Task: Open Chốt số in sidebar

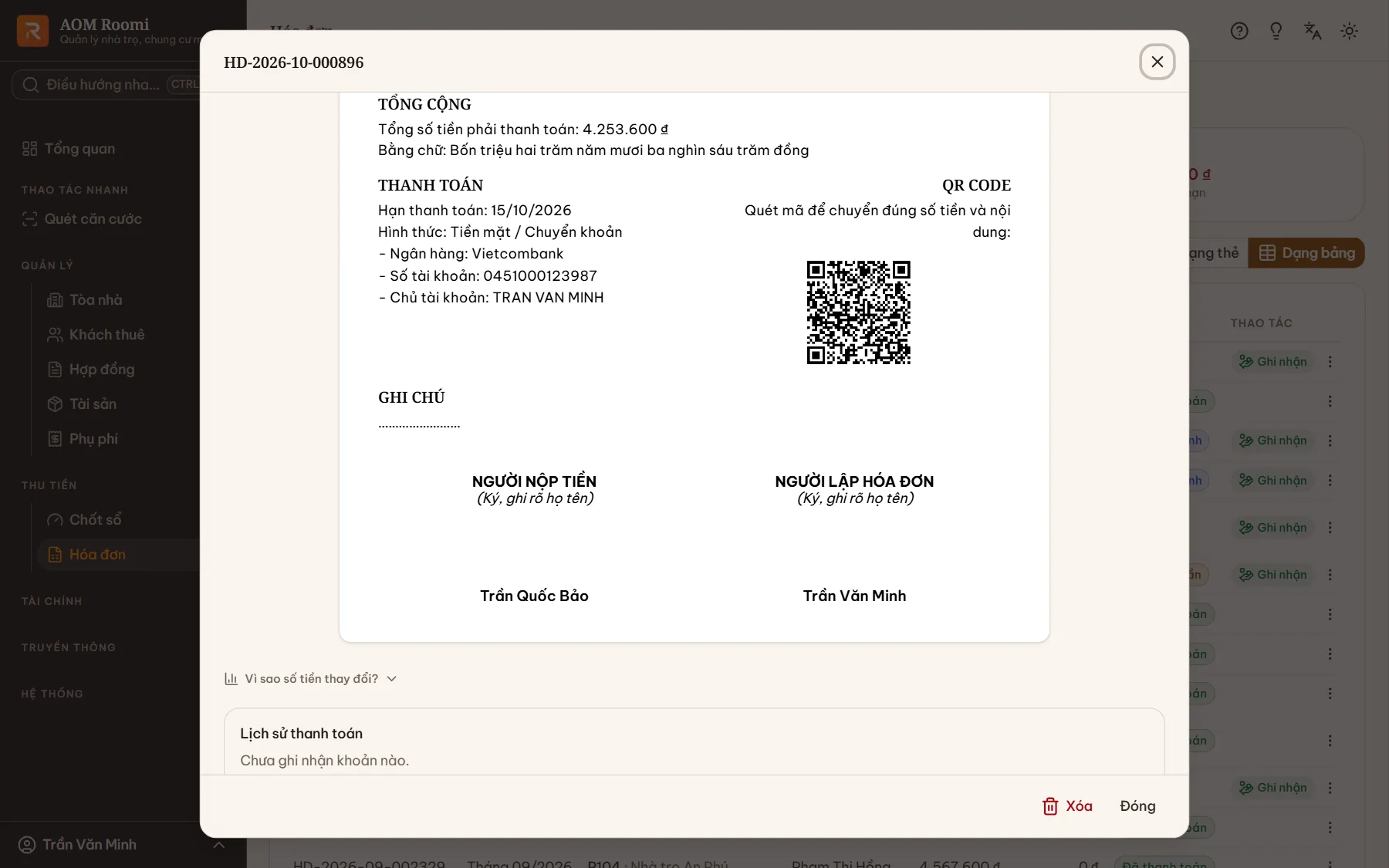Action: (95, 519)
